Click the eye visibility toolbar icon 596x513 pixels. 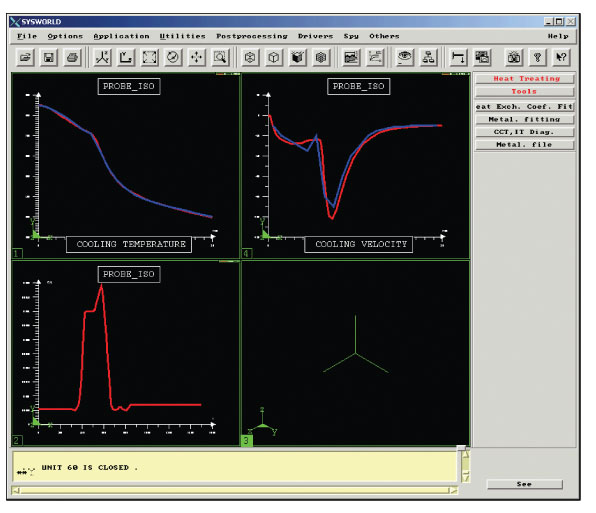(x=405, y=57)
